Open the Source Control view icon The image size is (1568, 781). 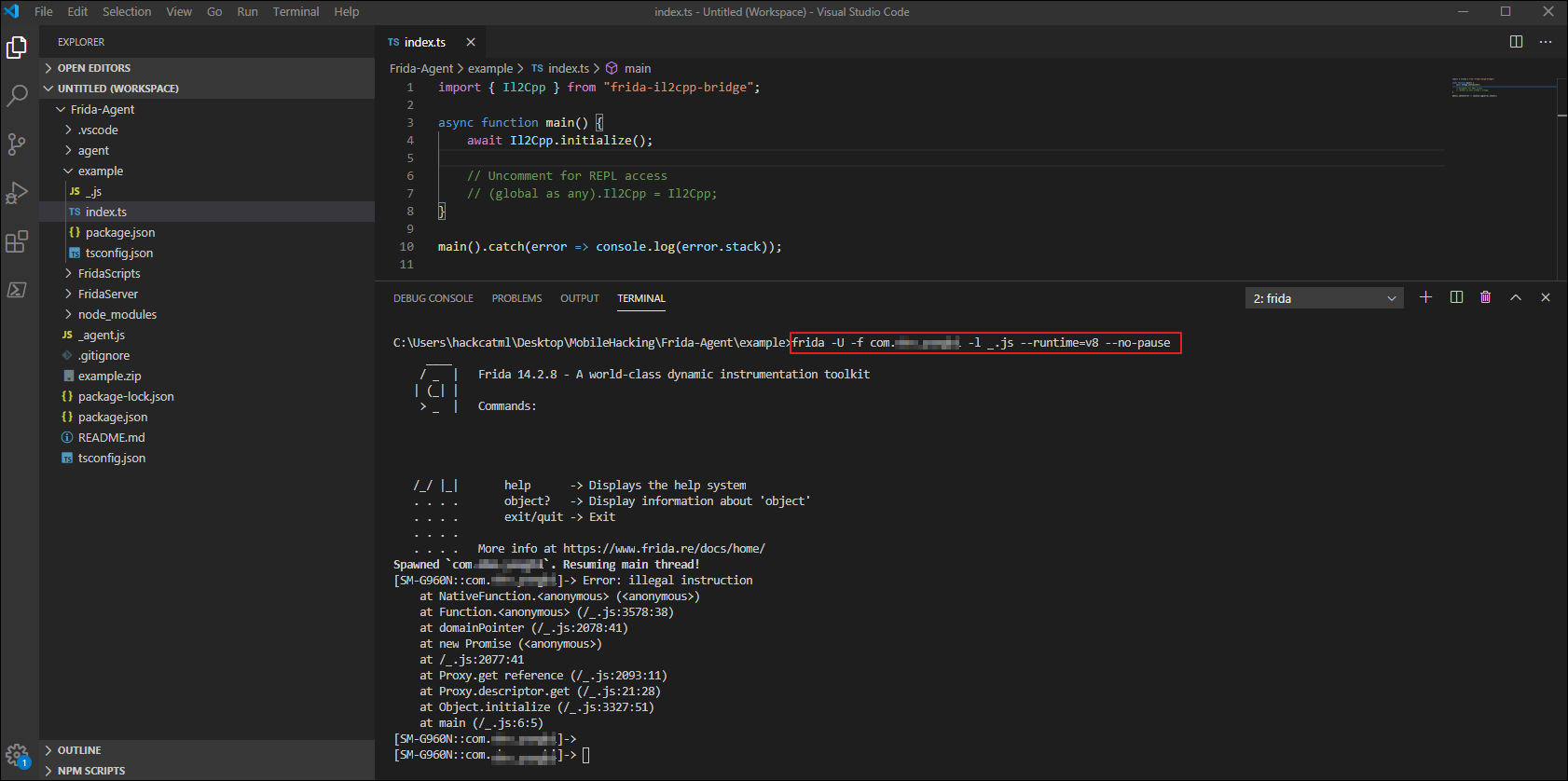click(17, 144)
